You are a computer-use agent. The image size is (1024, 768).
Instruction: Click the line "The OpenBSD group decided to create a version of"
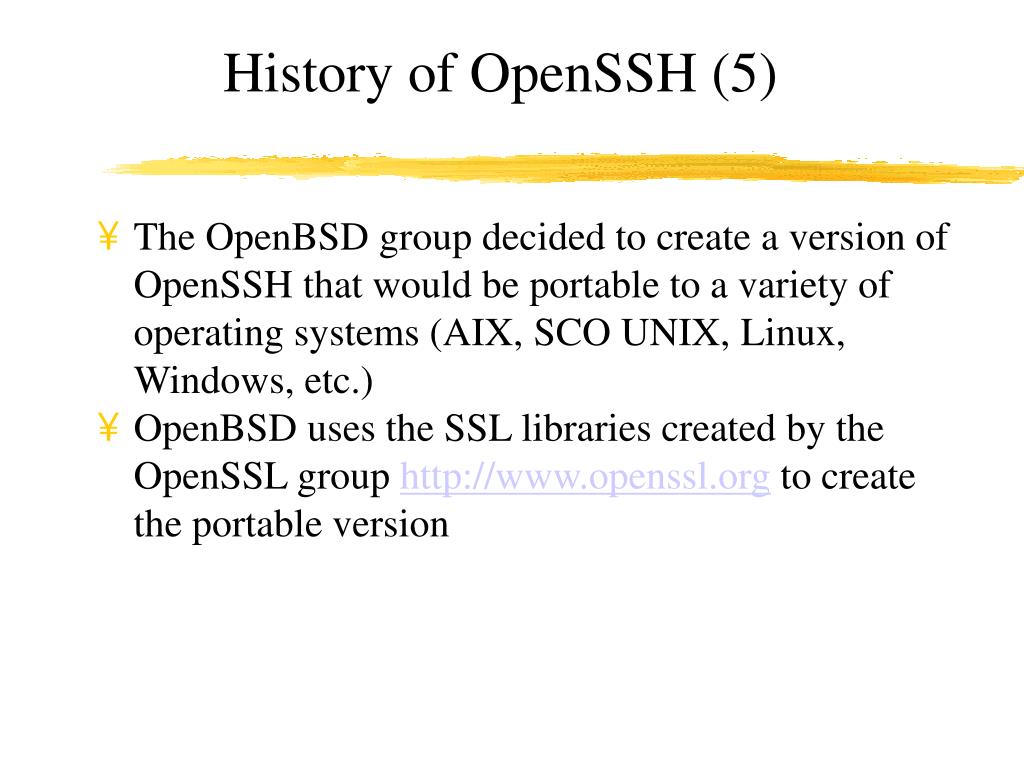[541, 238]
